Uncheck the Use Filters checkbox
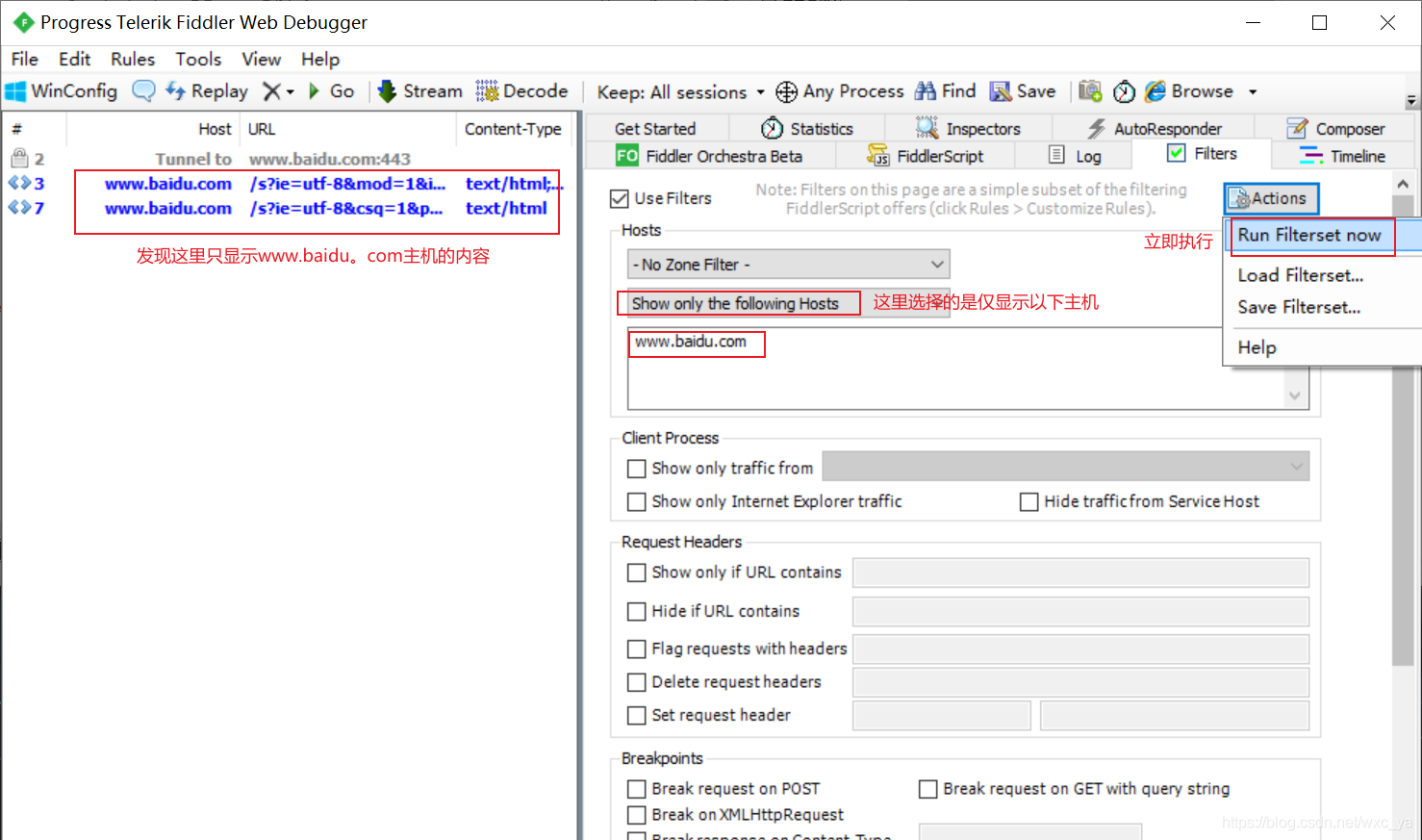Screen dimensions: 1422x840 point(620,198)
